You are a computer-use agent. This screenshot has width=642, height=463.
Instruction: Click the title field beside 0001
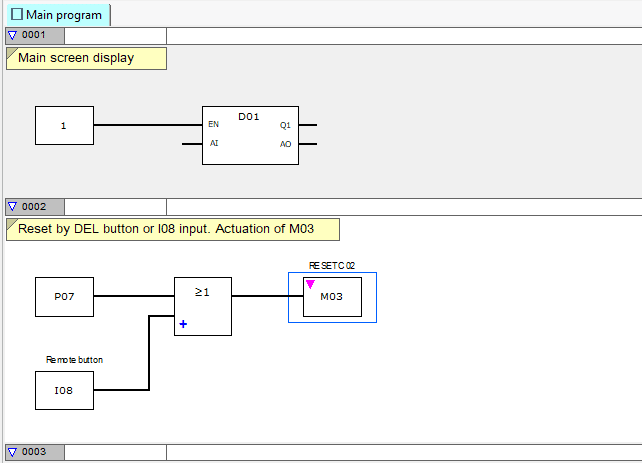pyautogui.click(x=115, y=36)
